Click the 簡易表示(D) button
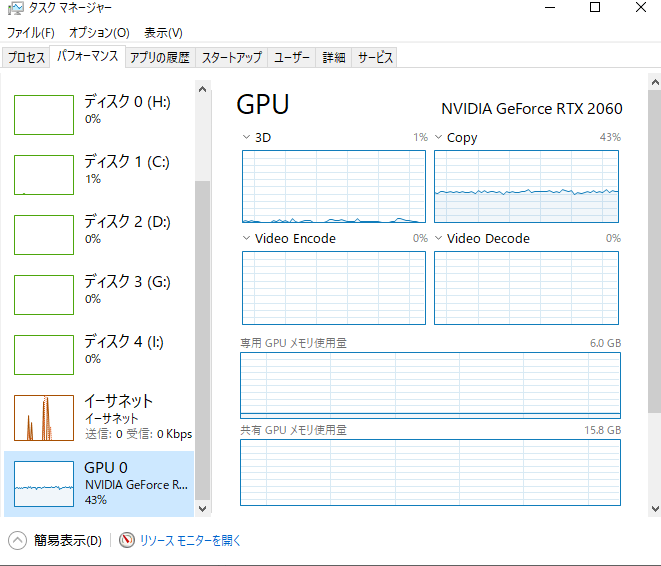Screen dimensions: 661x566 [68, 540]
